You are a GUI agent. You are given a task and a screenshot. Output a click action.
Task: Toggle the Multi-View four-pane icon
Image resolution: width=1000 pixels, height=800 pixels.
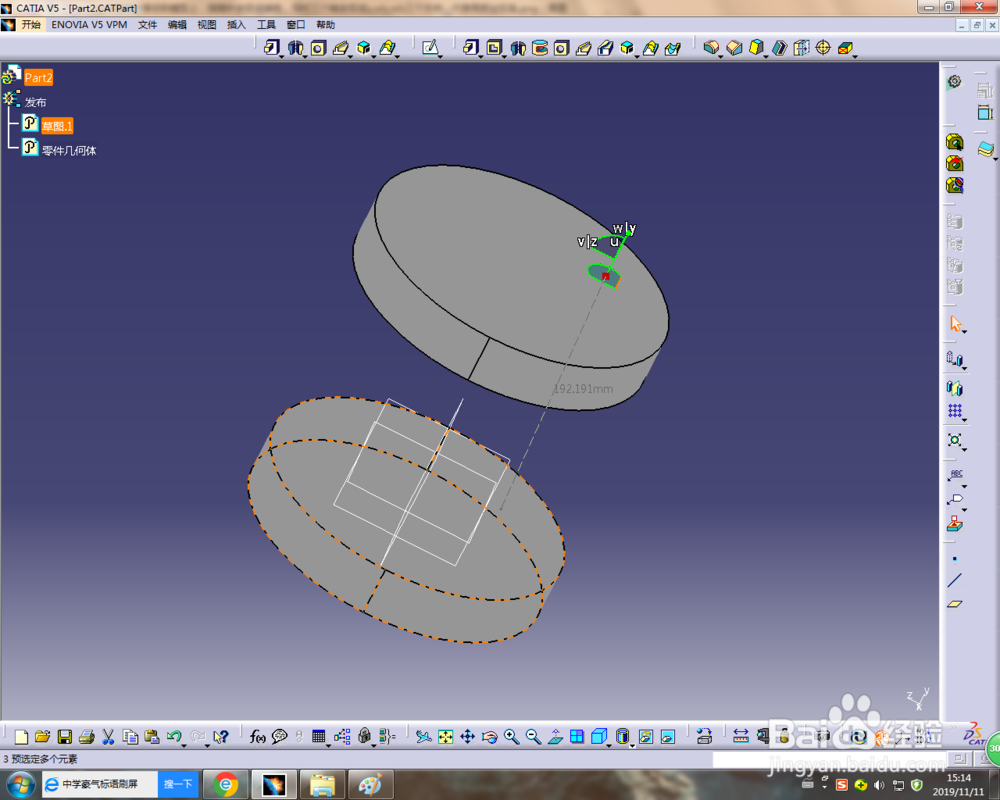(x=577, y=737)
